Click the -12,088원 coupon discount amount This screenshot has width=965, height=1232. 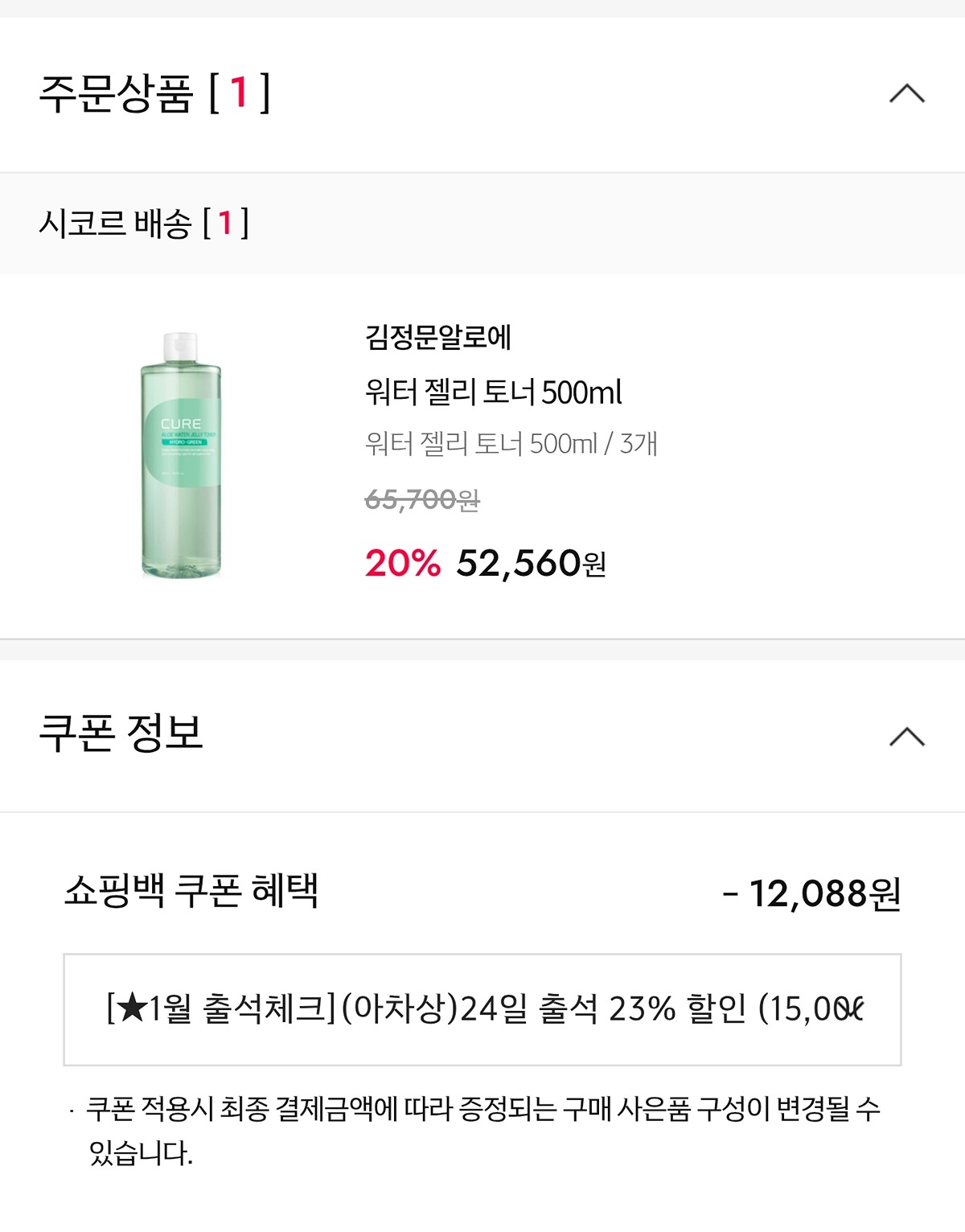click(x=812, y=893)
